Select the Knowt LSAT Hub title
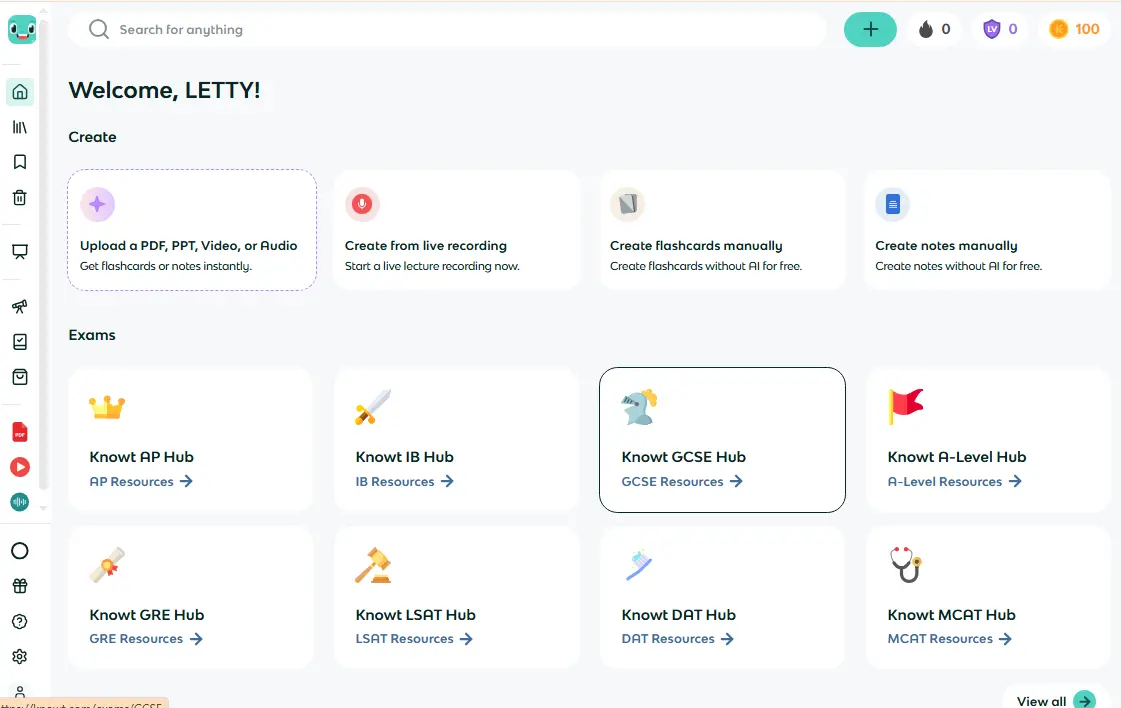The image size is (1121, 708). [415, 615]
